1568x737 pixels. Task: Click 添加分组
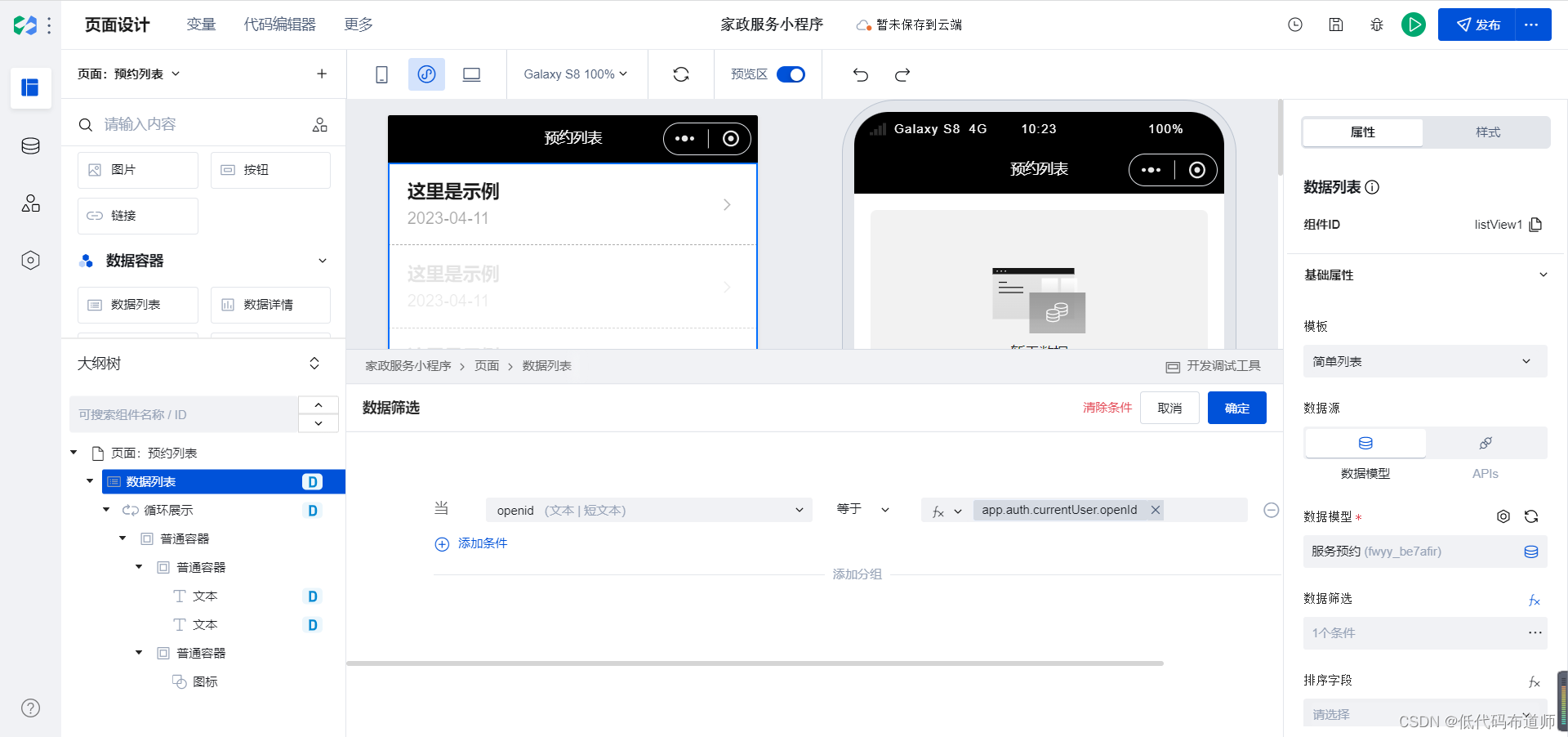pyautogui.click(x=857, y=574)
